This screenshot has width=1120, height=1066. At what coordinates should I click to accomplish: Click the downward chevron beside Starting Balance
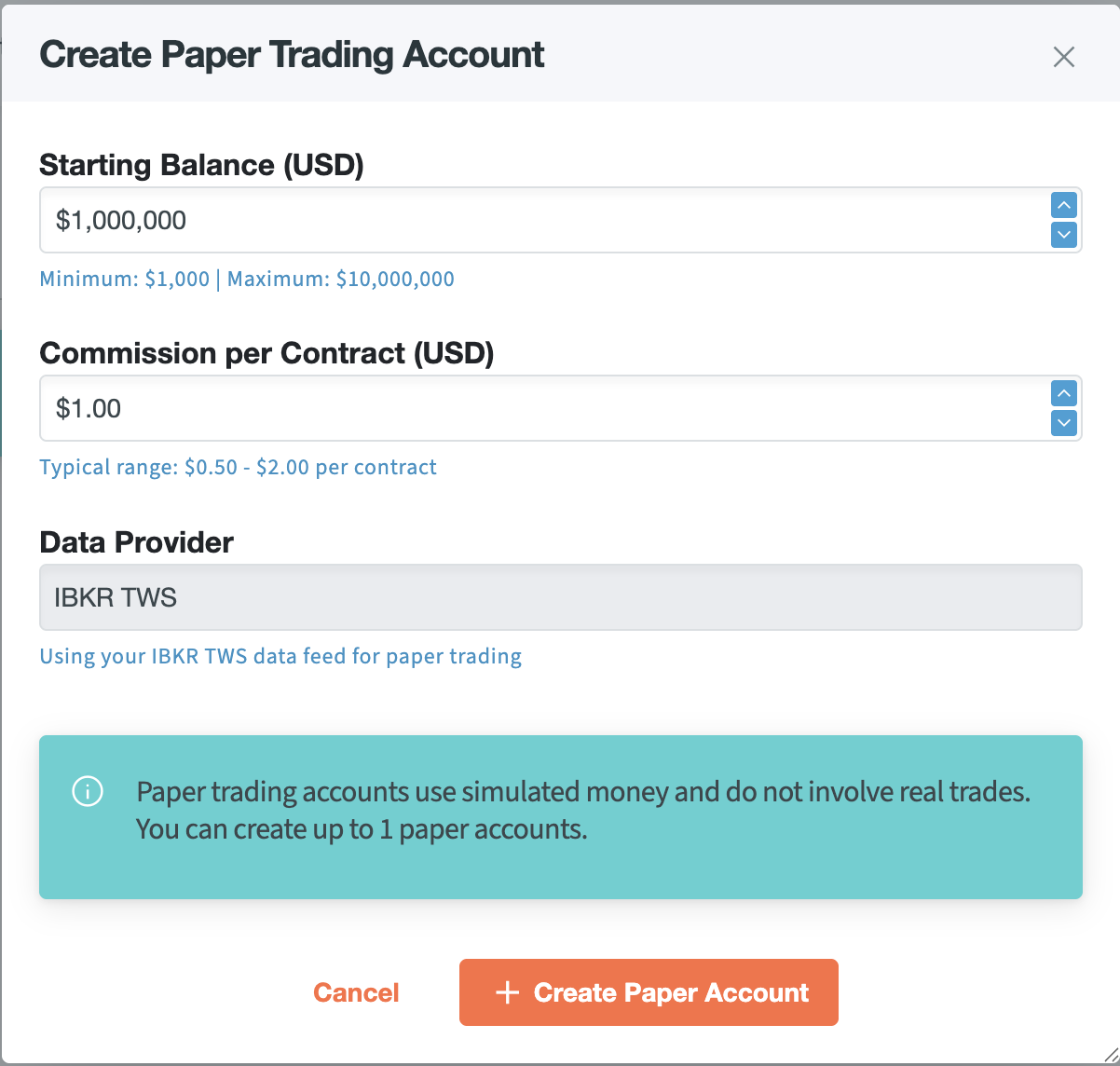tap(1063, 235)
